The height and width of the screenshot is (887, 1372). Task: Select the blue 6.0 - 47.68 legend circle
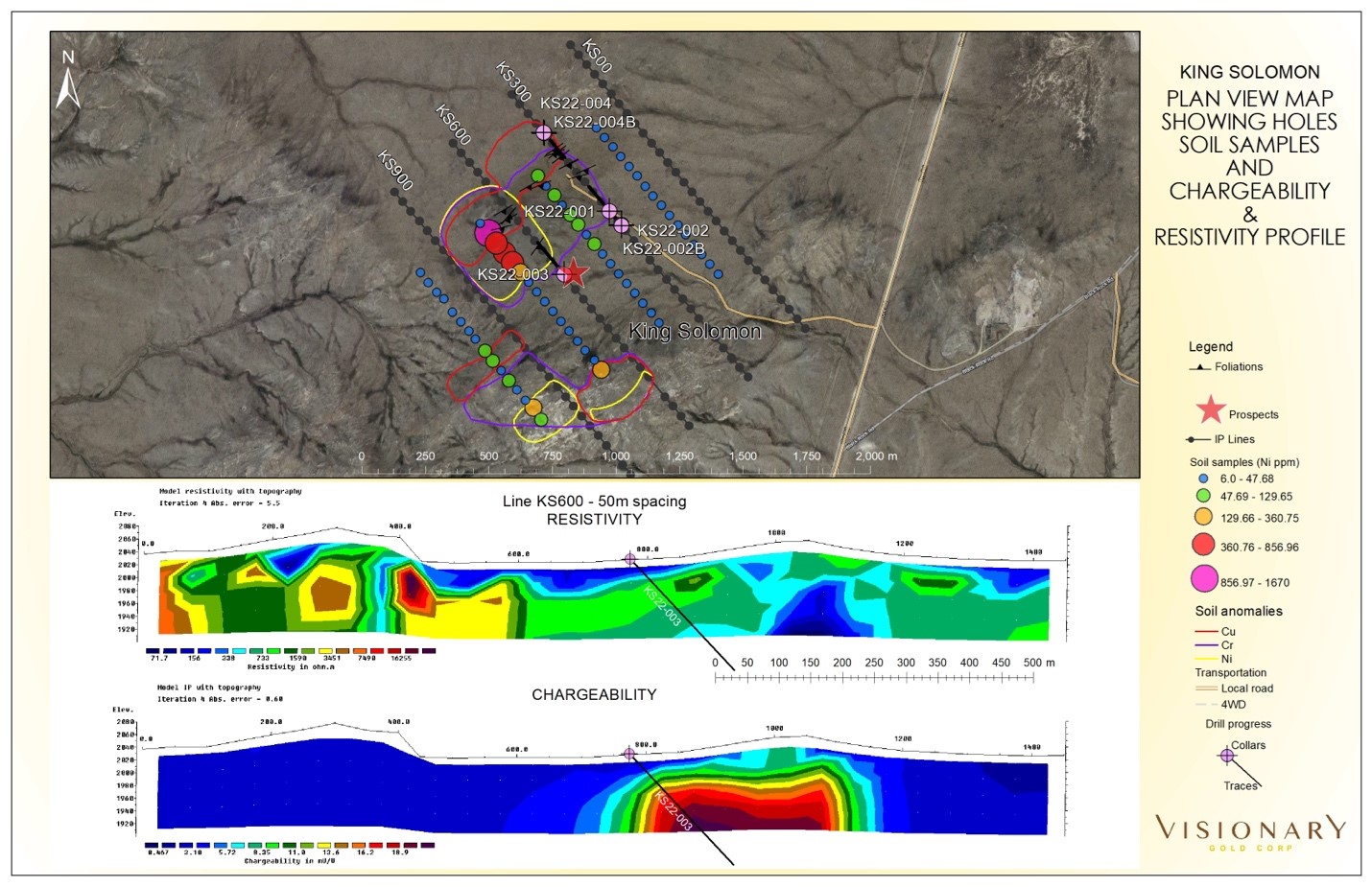pyautogui.click(x=1203, y=479)
